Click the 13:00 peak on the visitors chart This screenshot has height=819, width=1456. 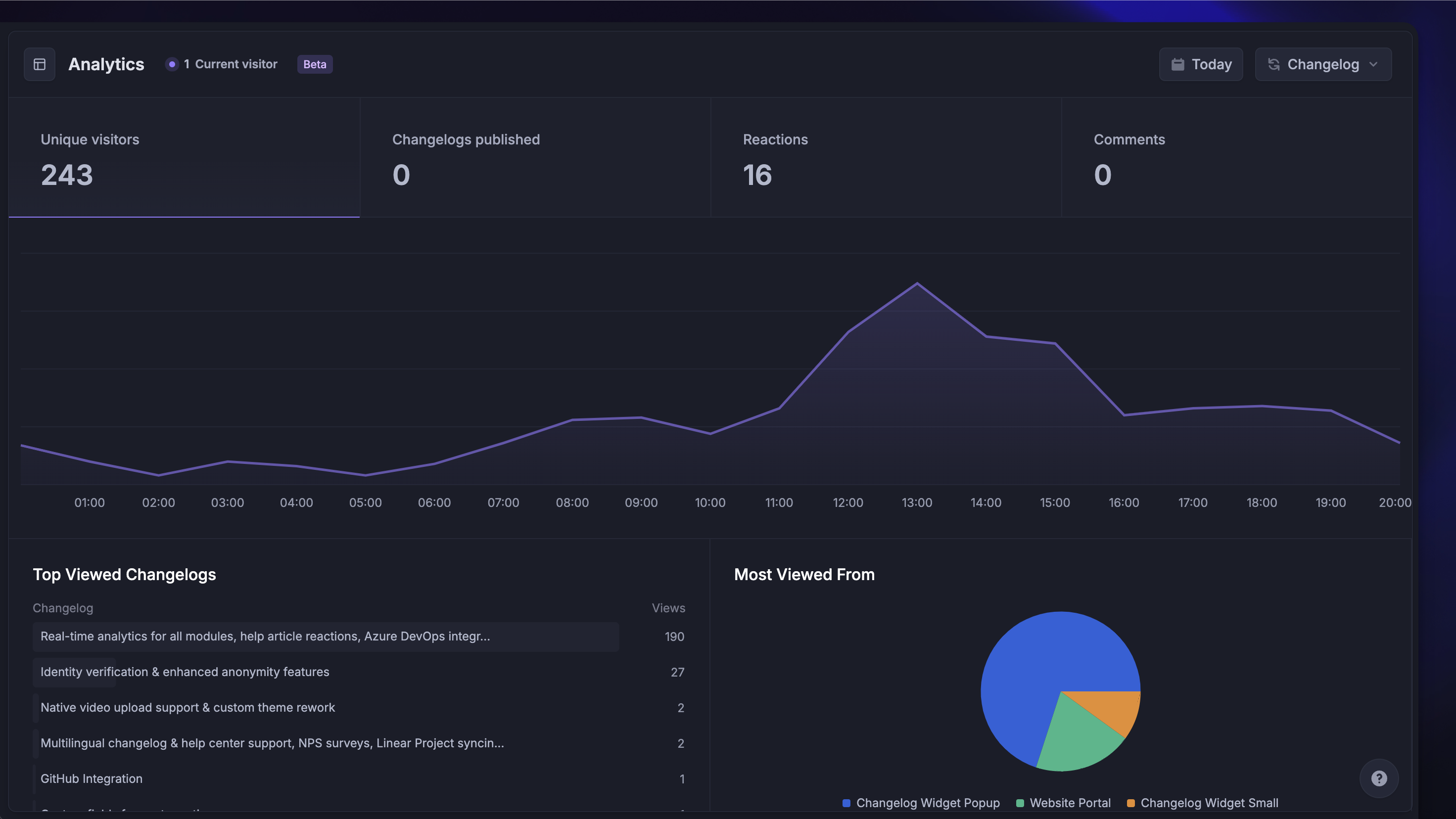[917, 282]
